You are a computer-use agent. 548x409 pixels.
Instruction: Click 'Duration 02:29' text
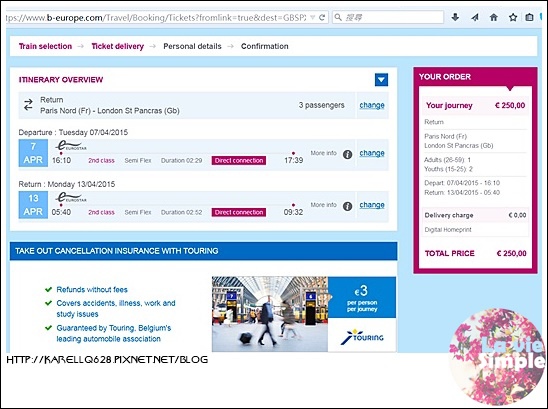point(181,160)
